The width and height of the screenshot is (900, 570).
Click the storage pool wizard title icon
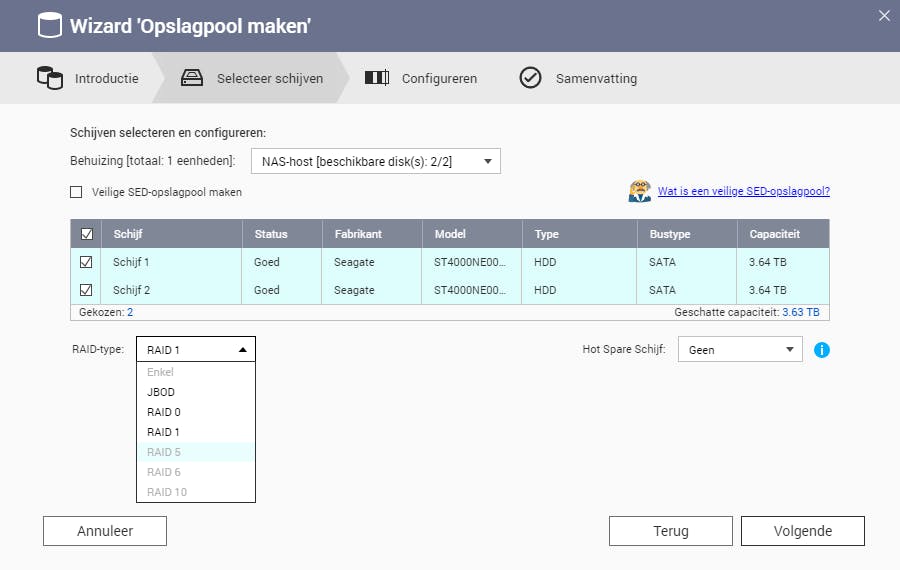click(x=49, y=26)
